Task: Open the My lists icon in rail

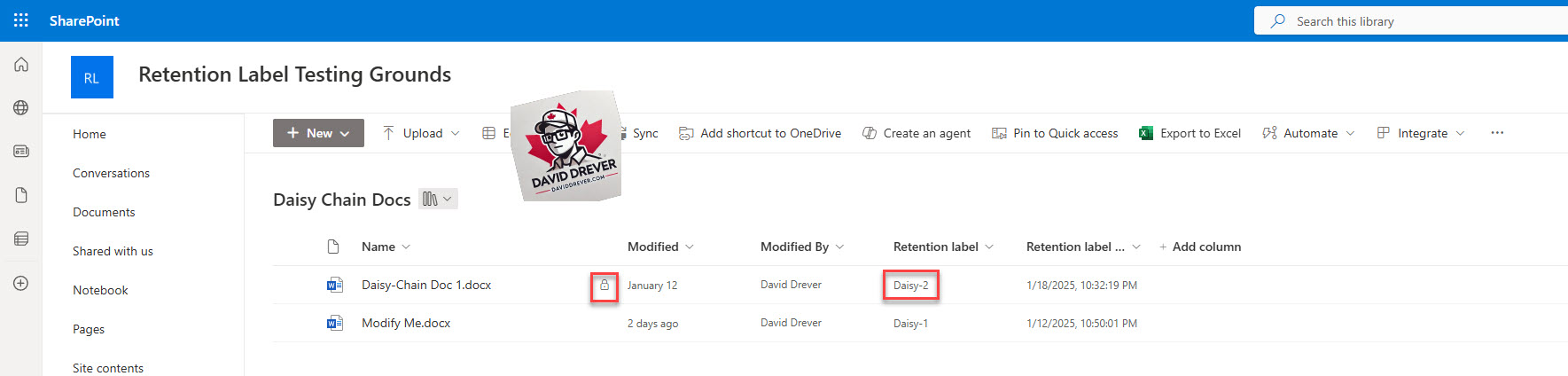Action: click(x=21, y=239)
